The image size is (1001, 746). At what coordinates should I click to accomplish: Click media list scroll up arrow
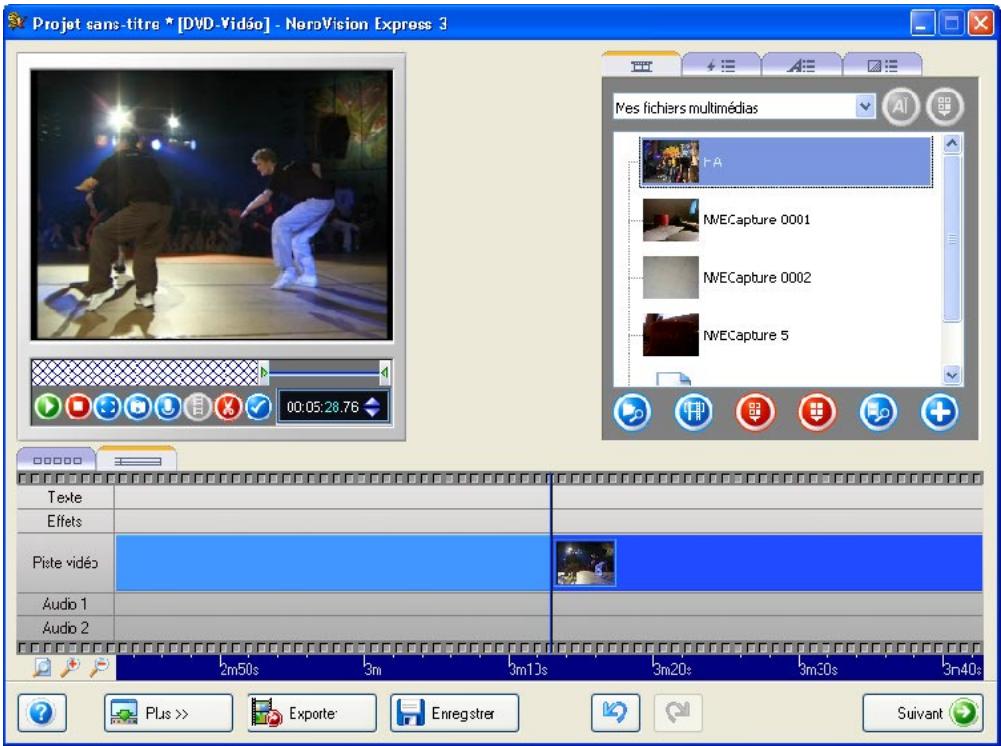(x=952, y=144)
